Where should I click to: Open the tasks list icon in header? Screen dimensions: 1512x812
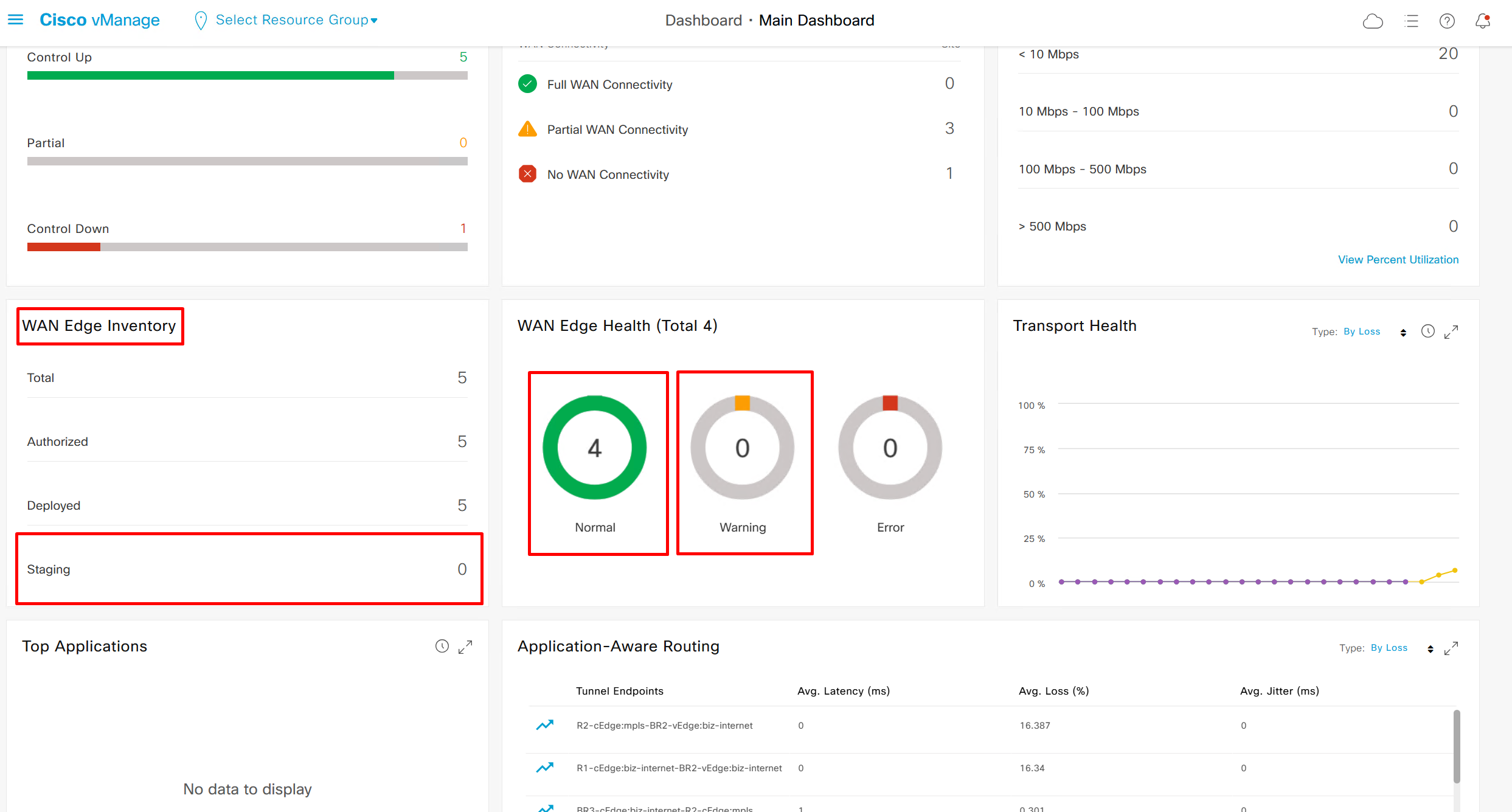pos(1411,21)
